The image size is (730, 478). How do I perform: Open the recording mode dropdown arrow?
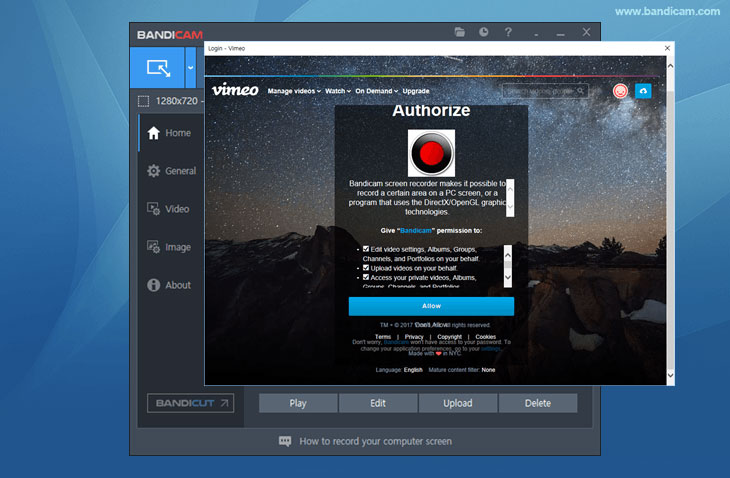tap(190, 68)
